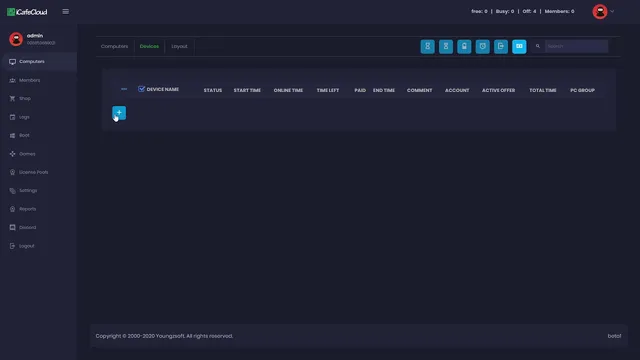Click the PC Group column header
Image resolution: width=640 pixels, height=360 pixels.
582,90
